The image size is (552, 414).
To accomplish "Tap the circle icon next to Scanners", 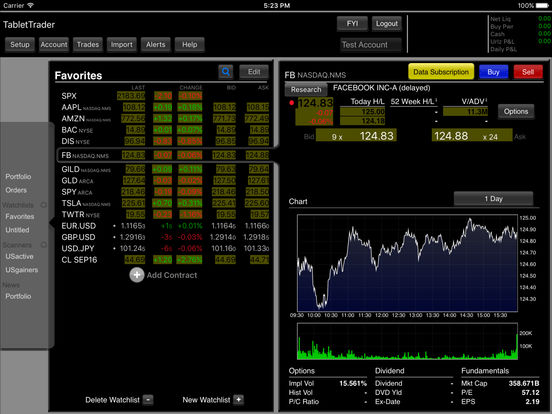I will (44, 245).
